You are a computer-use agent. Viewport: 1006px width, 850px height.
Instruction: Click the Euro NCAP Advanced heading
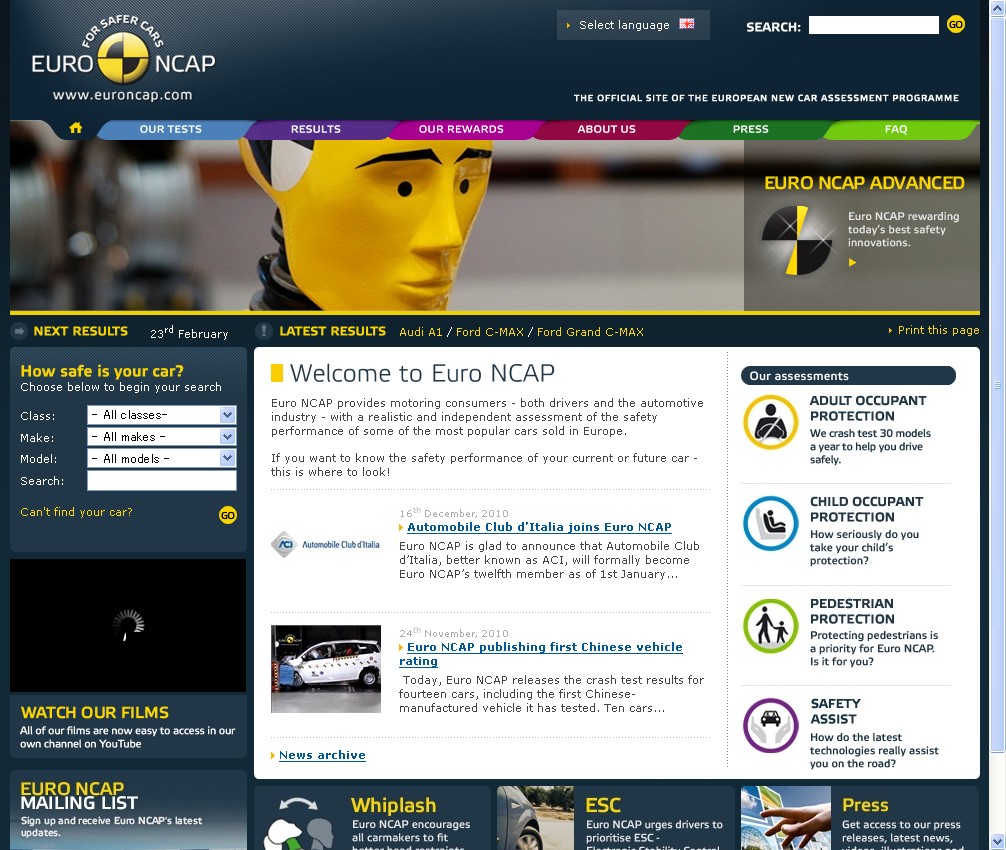point(864,183)
